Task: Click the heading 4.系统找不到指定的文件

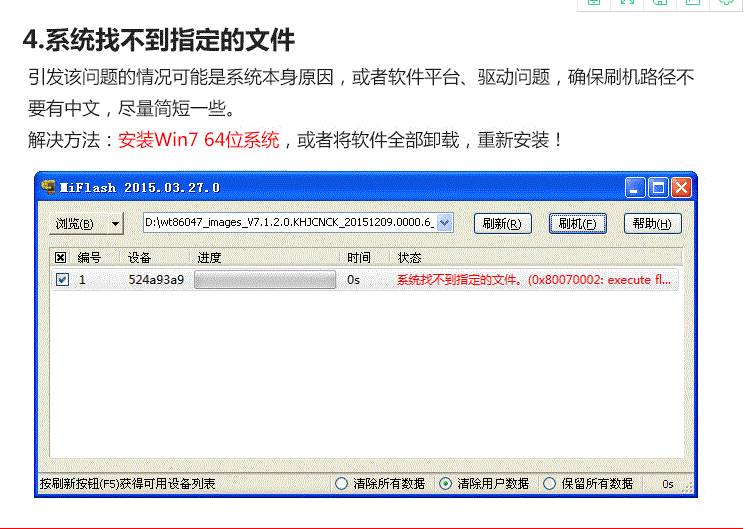Action: pyautogui.click(x=158, y=40)
